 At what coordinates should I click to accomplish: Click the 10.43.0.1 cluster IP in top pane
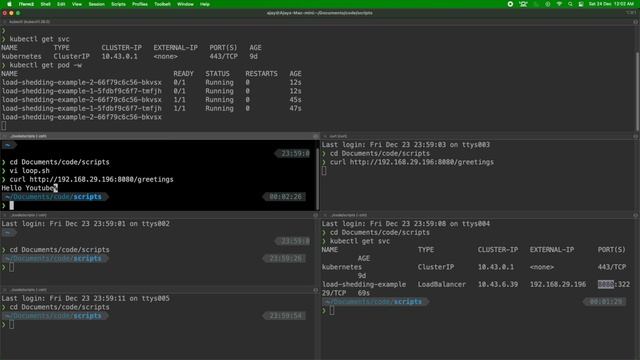pyautogui.click(x=120, y=56)
